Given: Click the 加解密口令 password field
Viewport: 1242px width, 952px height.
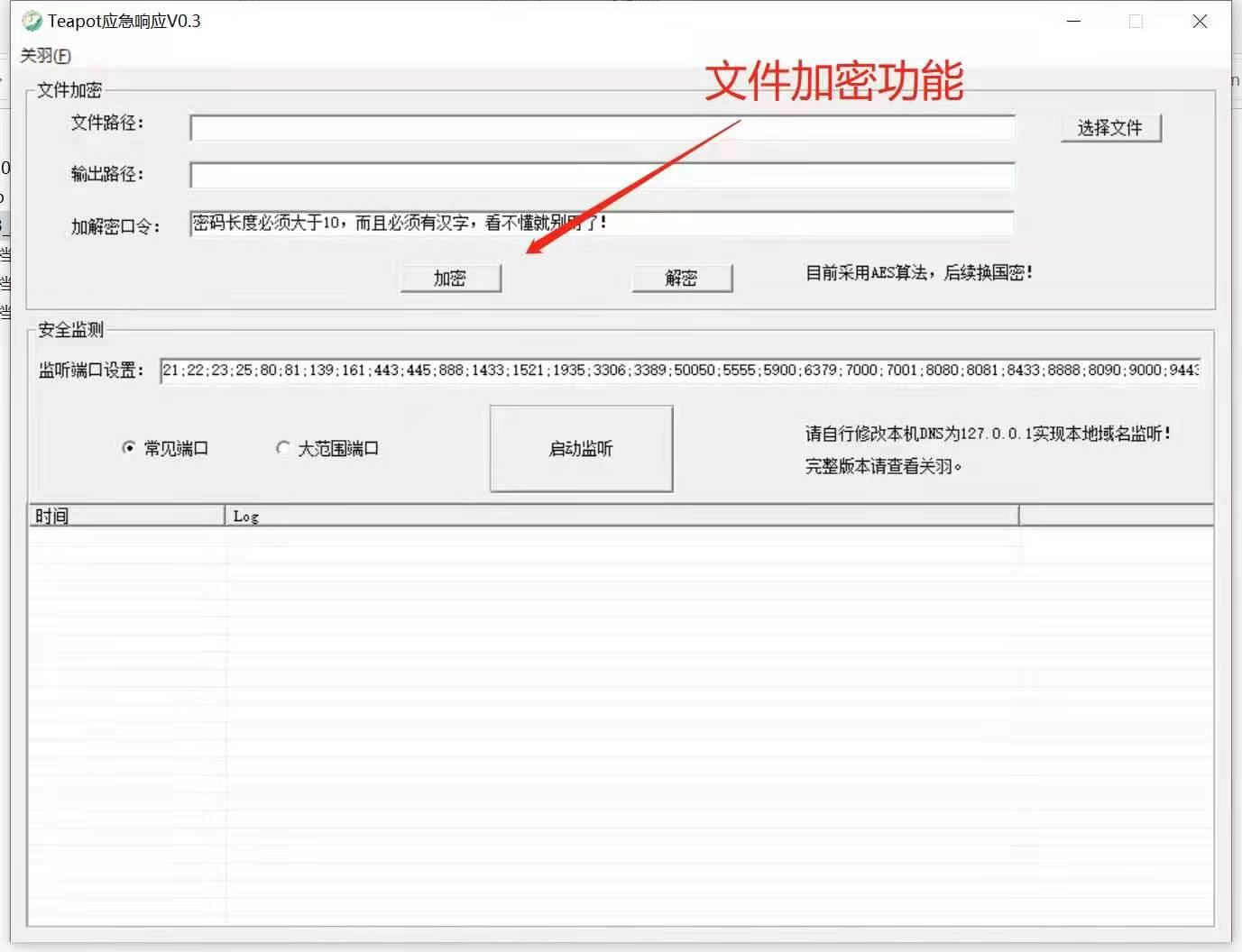Looking at the screenshot, I should coord(602,223).
